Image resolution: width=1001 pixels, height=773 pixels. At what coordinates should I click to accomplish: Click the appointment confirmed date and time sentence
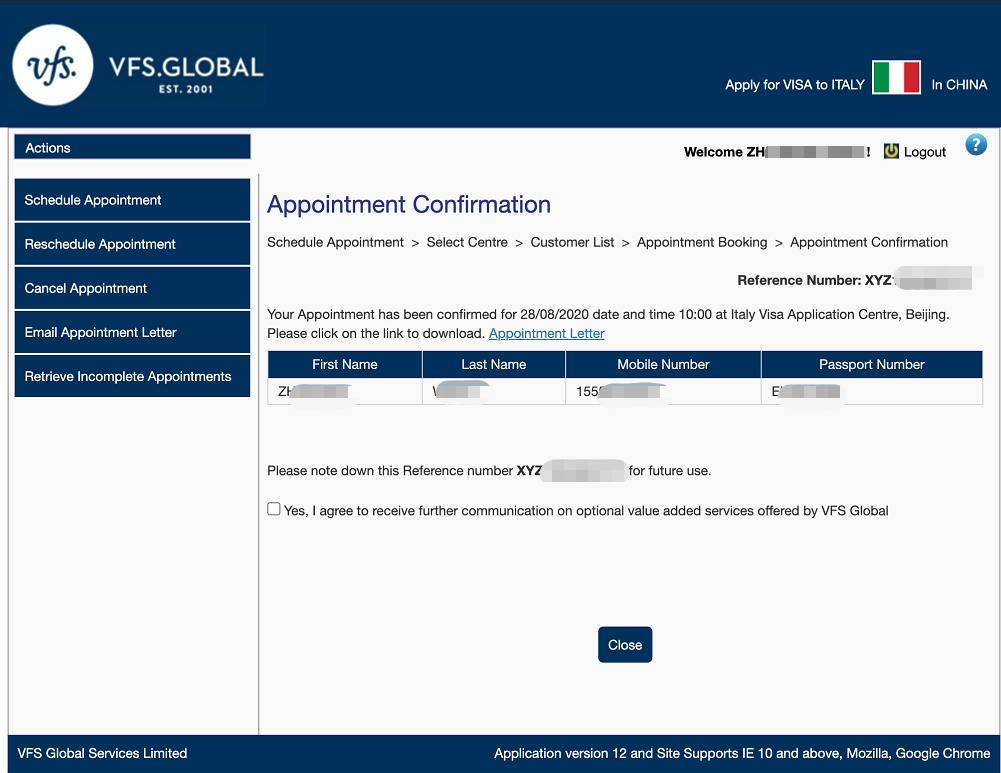click(x=608, y=315)
